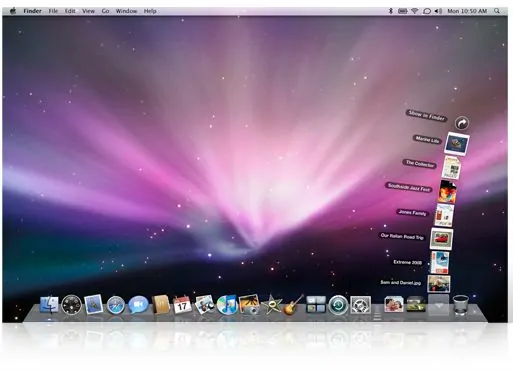Viewport: 513px width, 371px height.
Task: Open The Collector document thumbnail
Action: 451,168
